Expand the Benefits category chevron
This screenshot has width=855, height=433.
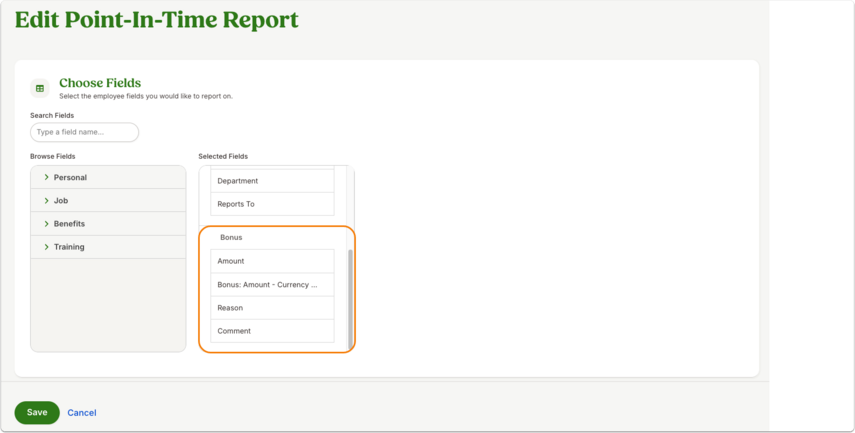click(x=46, y=224)
